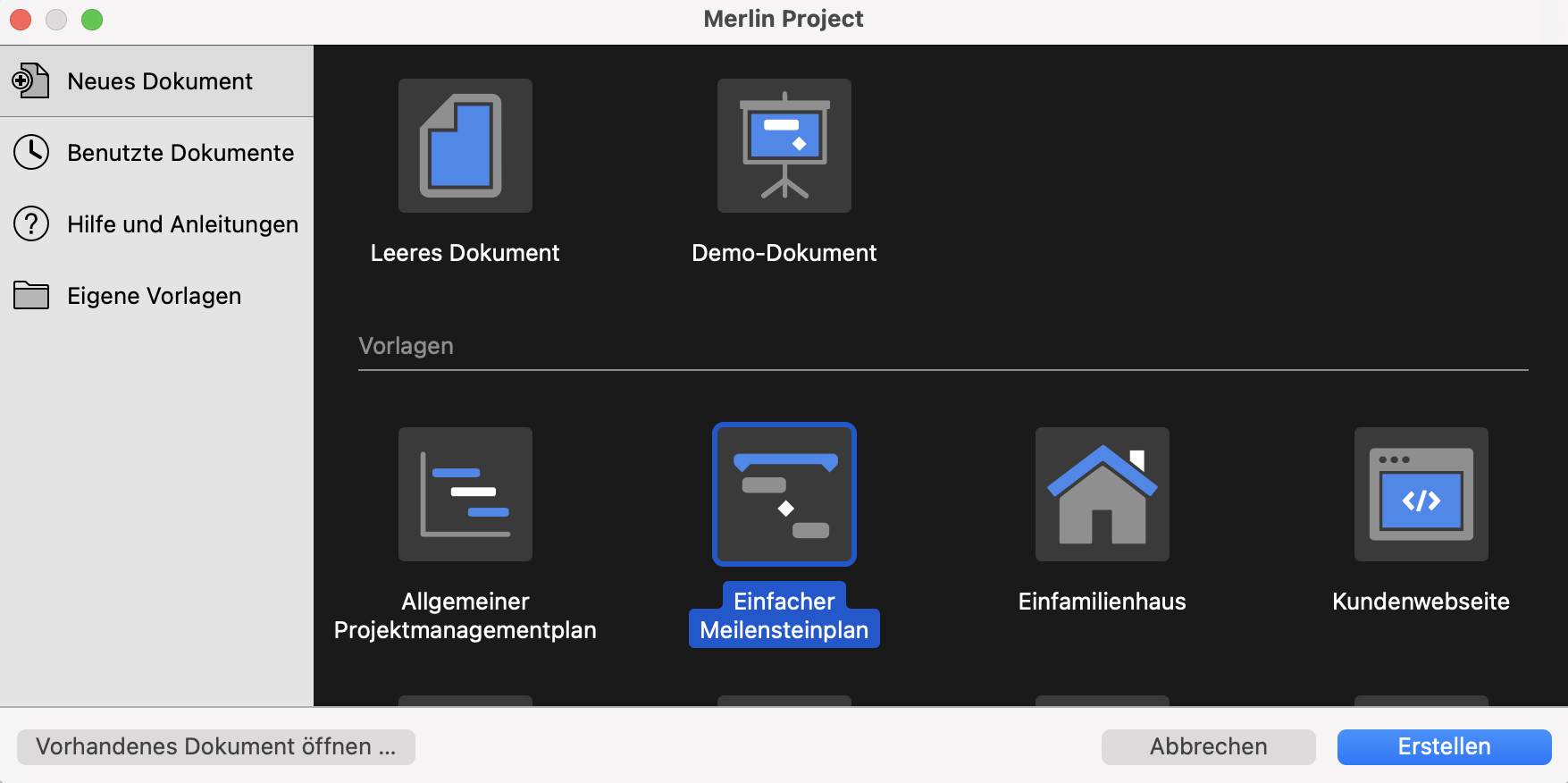Viewport: 1568px width, 783px height.
Task: Open the Hilfe und Anleitungen section label
Action: [x=182, y=224]
